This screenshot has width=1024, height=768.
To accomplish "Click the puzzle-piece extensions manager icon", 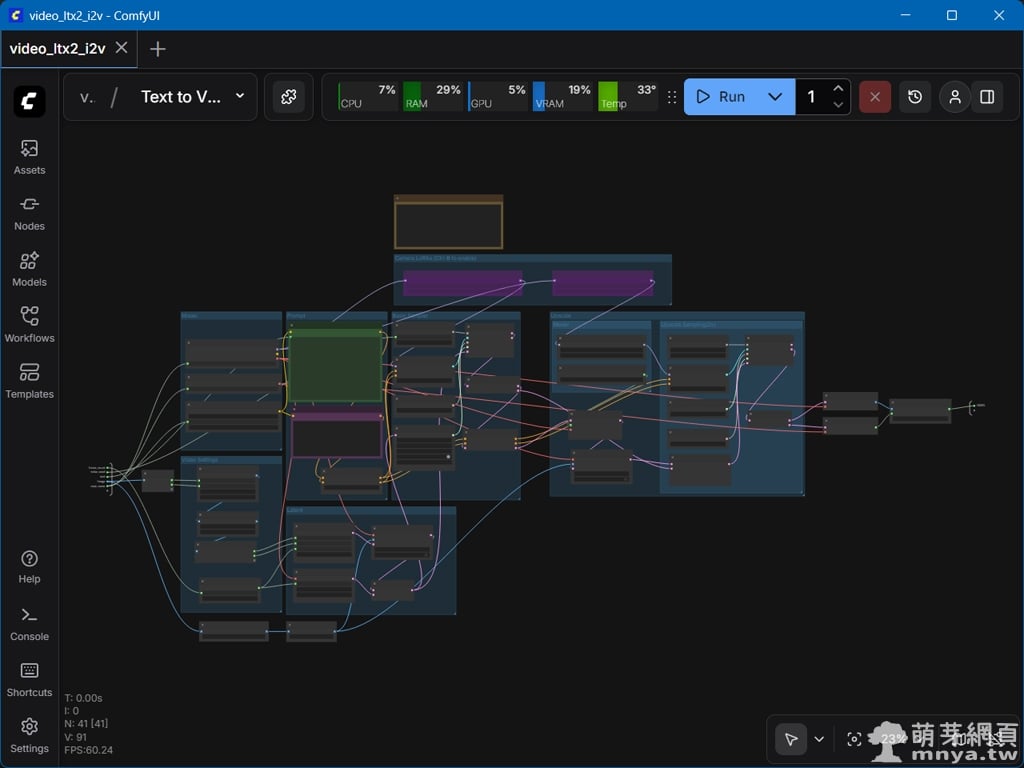I will tap(289, 97).
